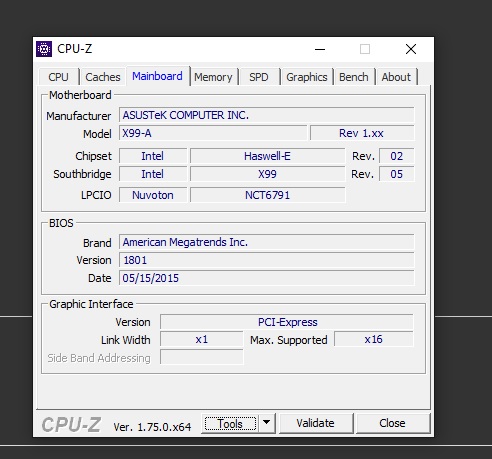This screenshot has width=492, height=459.
Task: Click the BIOS date 05/15/2015
Action: pos(267,278)
